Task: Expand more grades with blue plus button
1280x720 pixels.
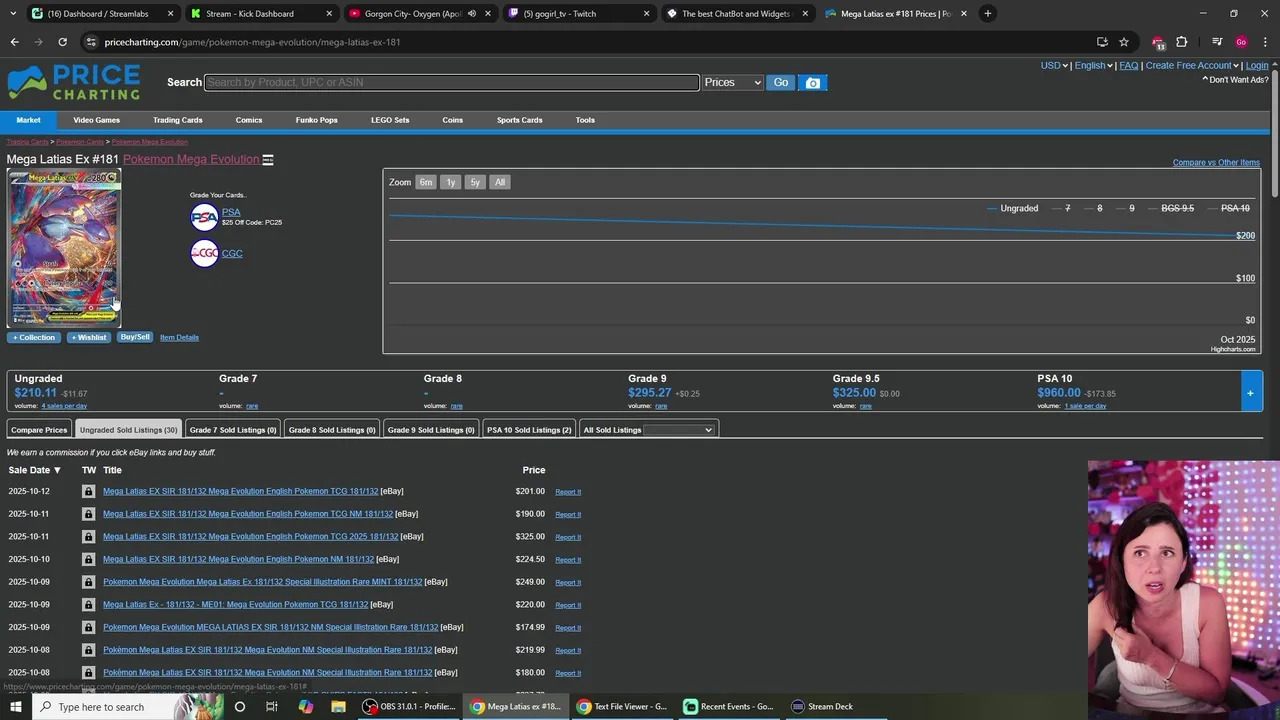Action: click(x=1250, y=393)
